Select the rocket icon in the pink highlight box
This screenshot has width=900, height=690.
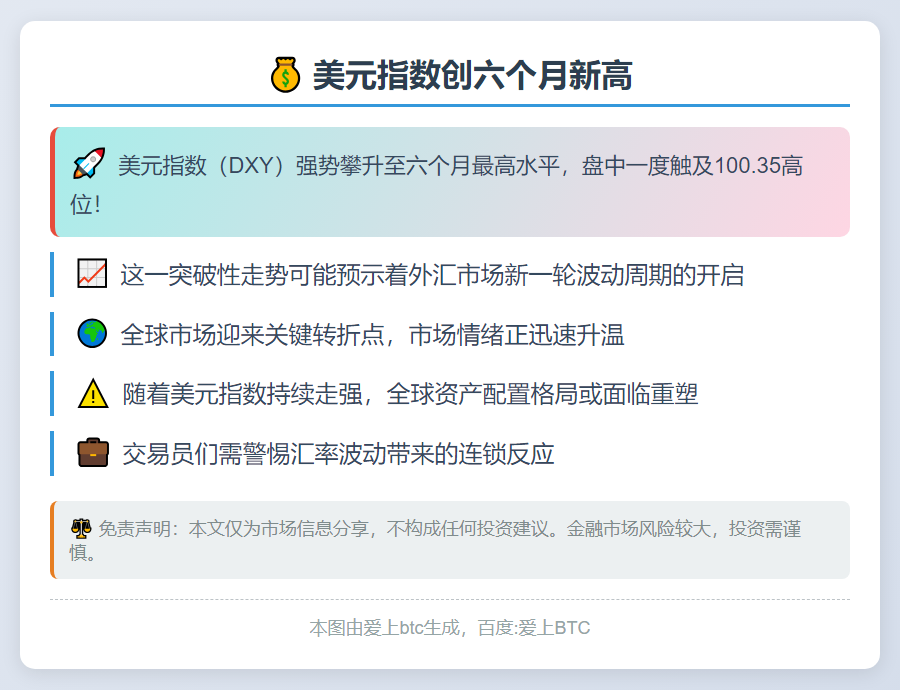point(88,163)
